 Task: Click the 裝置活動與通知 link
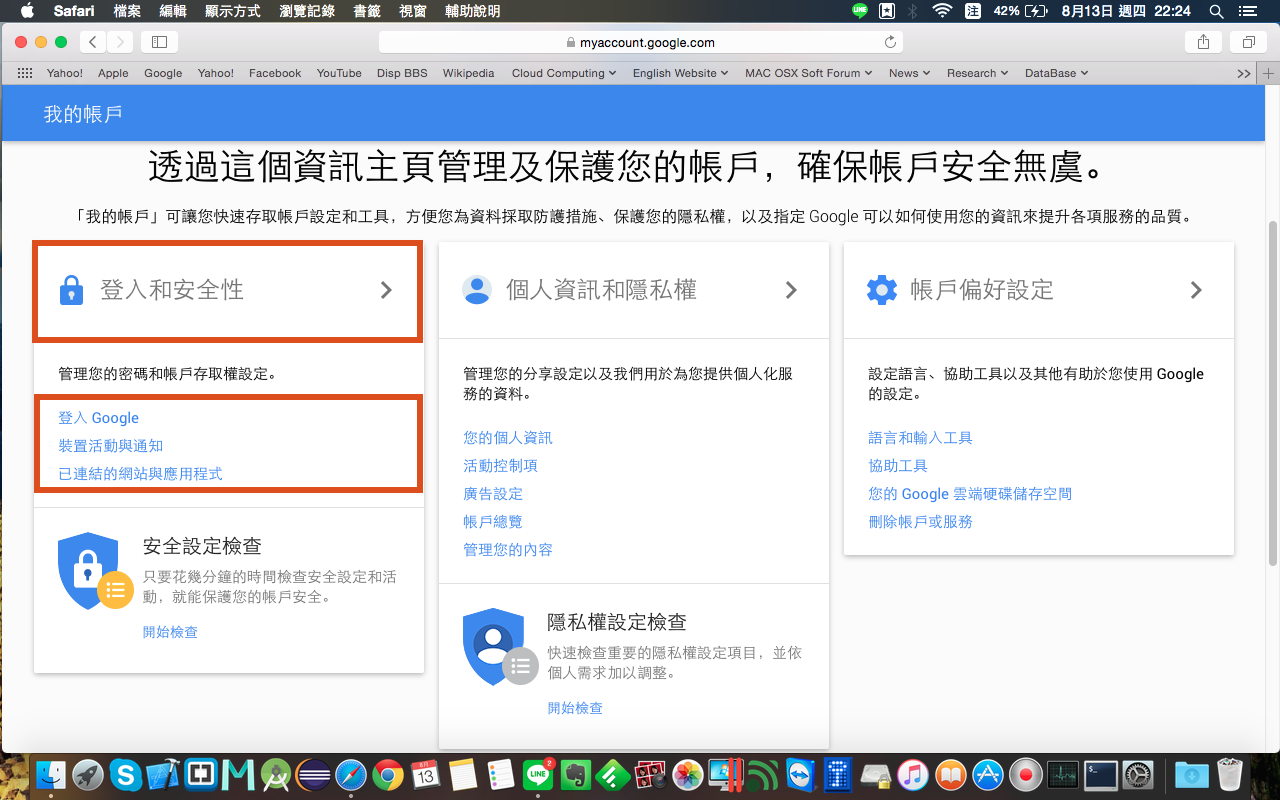pos(110,446)
